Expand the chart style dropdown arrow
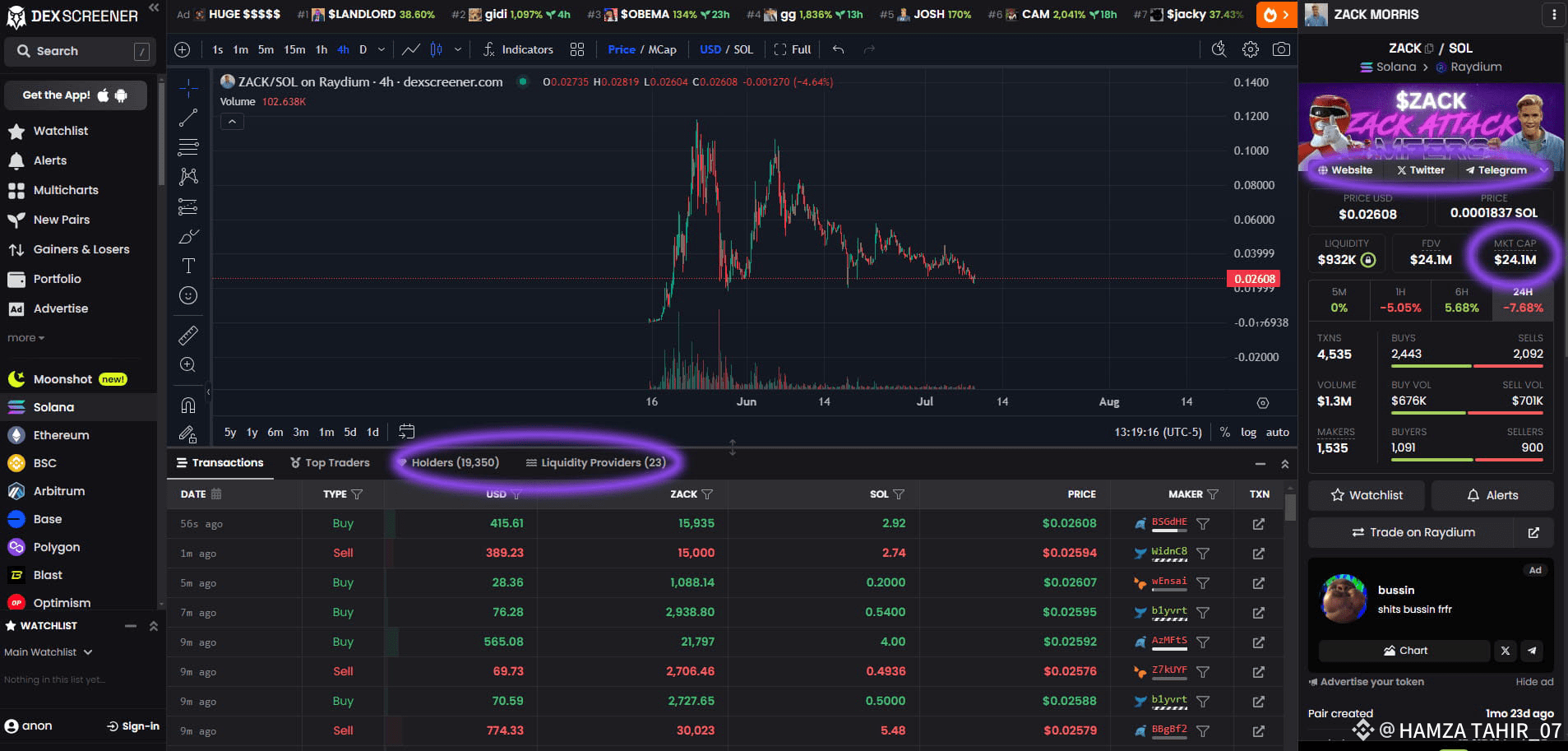 [458, 49]
